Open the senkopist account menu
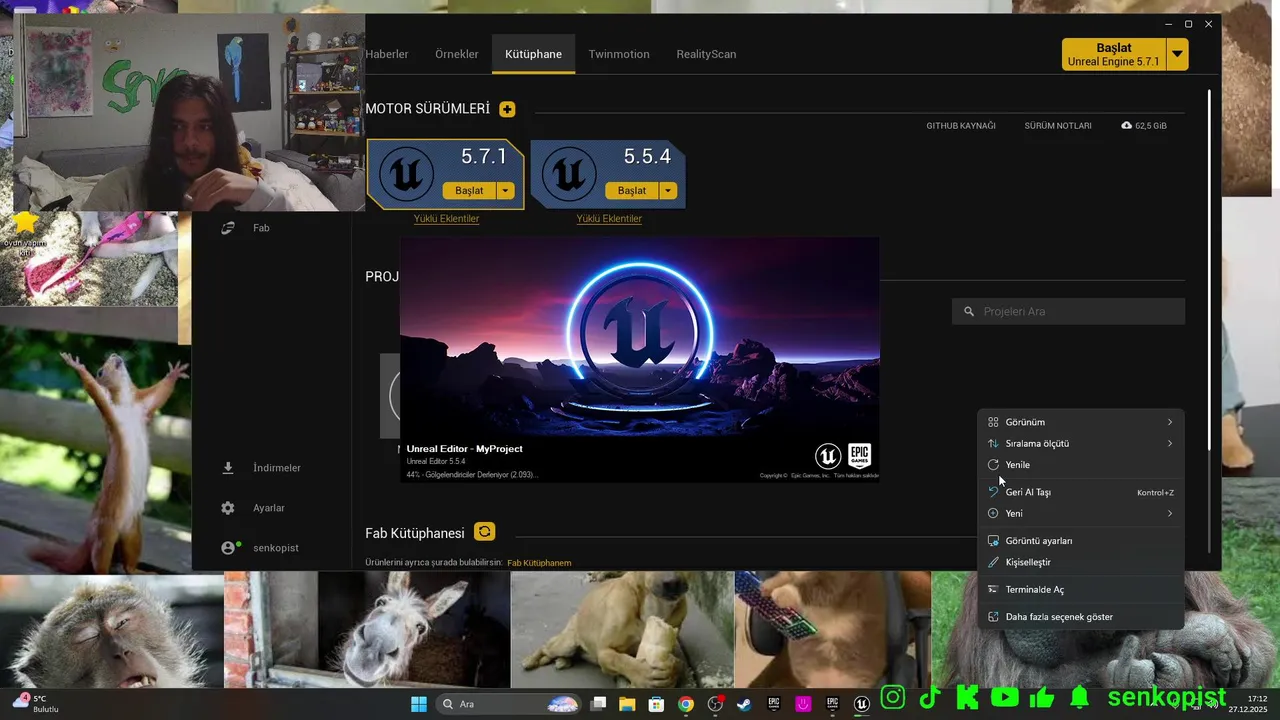The height and width of the screenshot is (720, 1280). pyautogui.click(x=260, y=548)
